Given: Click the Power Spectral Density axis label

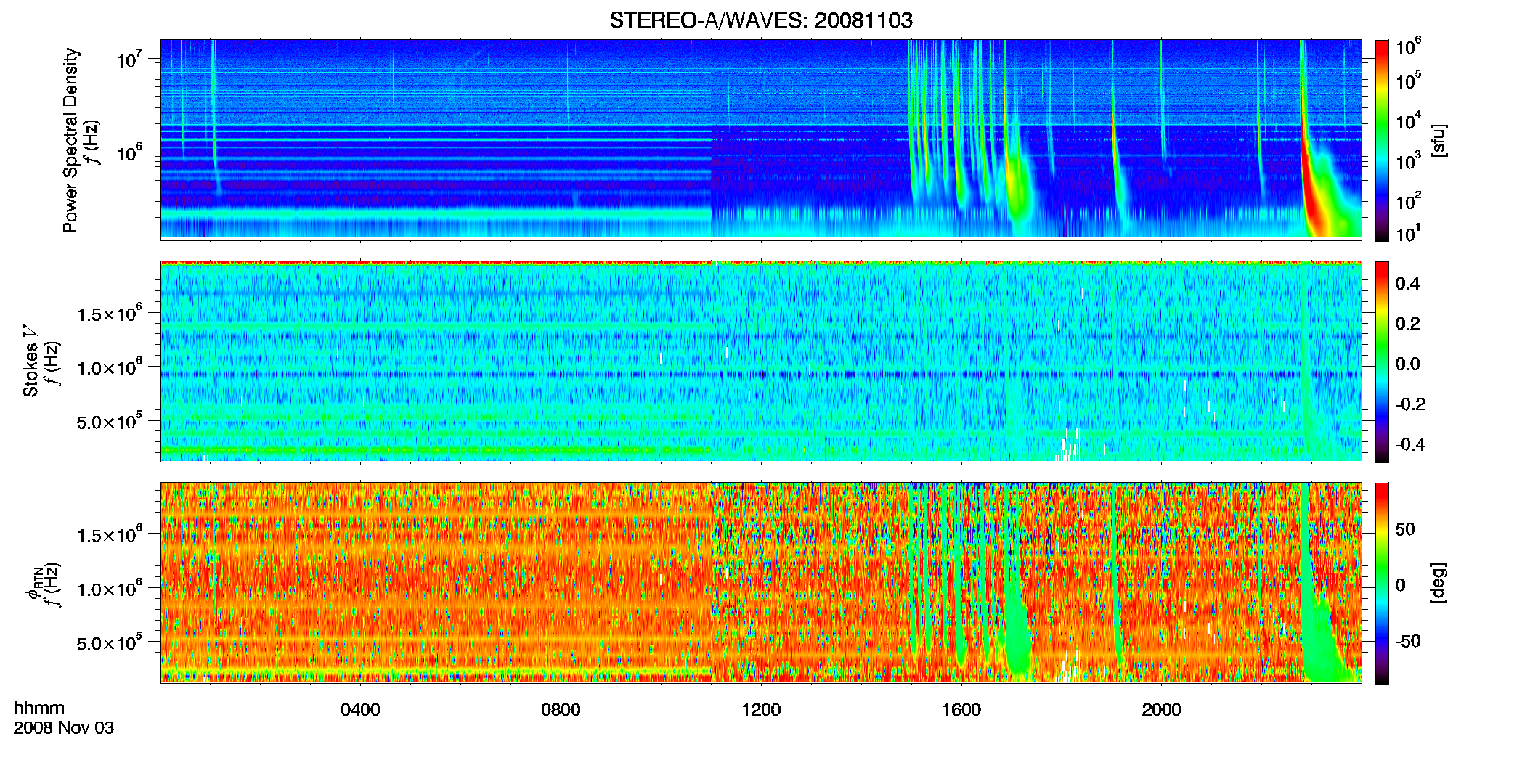Looking at the screenshot, I should coord(70,140).
